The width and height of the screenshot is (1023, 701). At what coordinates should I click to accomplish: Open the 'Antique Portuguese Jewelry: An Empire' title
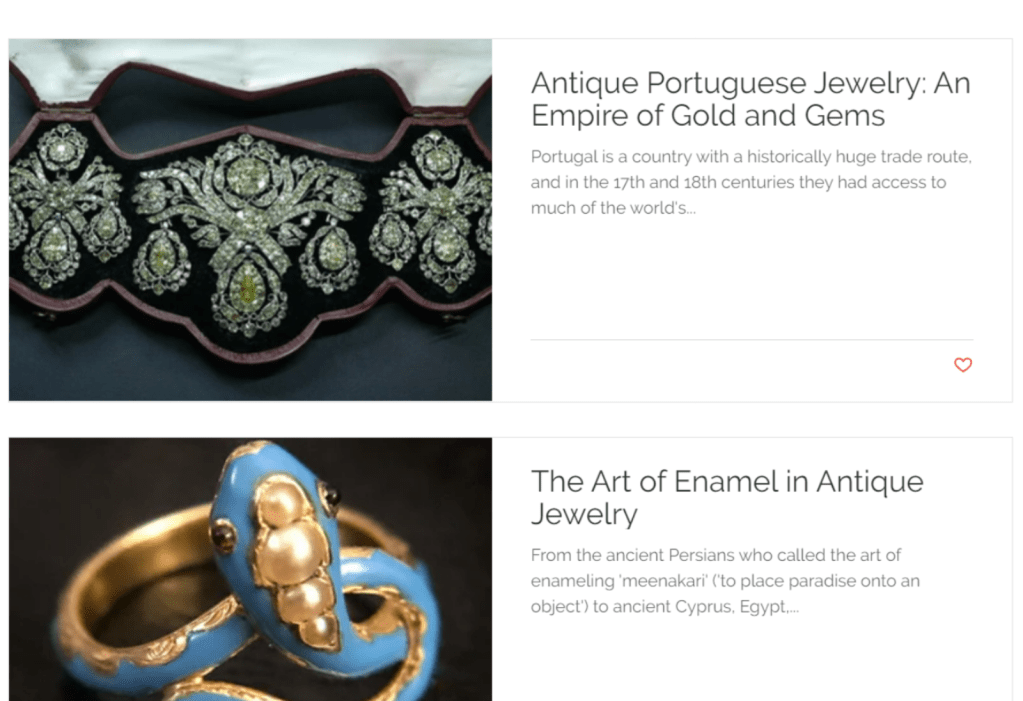pos(750,99)
